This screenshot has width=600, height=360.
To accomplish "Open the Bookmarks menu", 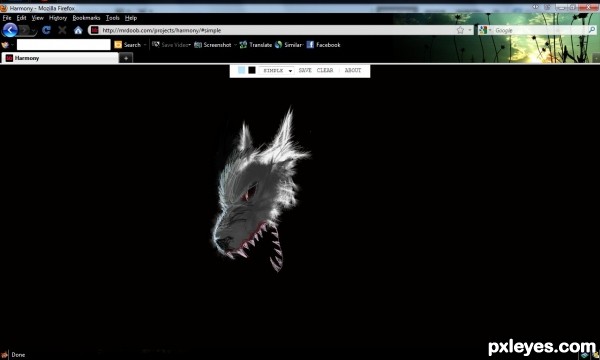I will [86, 18].
